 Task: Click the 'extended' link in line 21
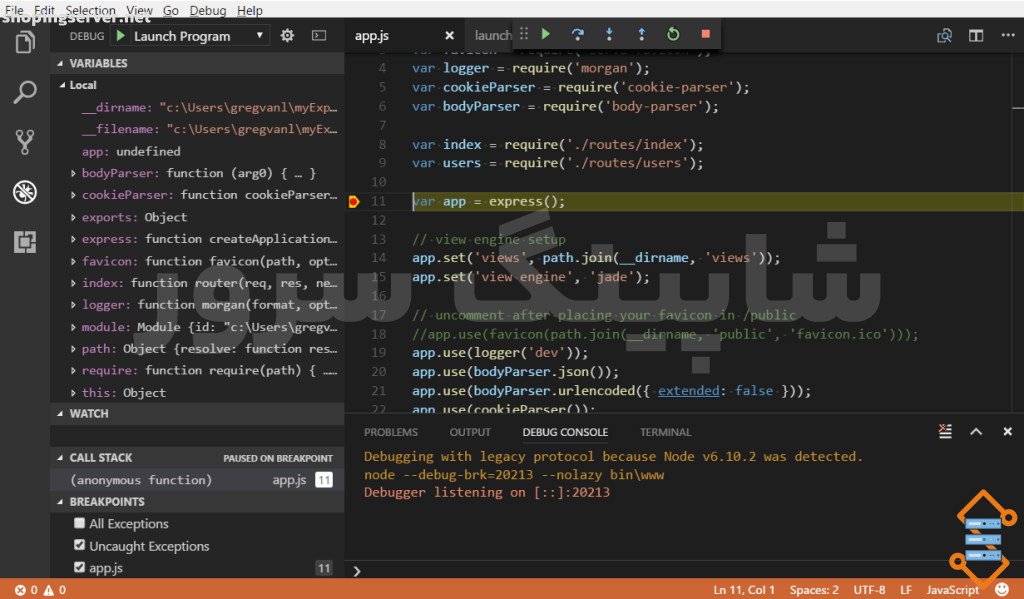tap(688, 391)
